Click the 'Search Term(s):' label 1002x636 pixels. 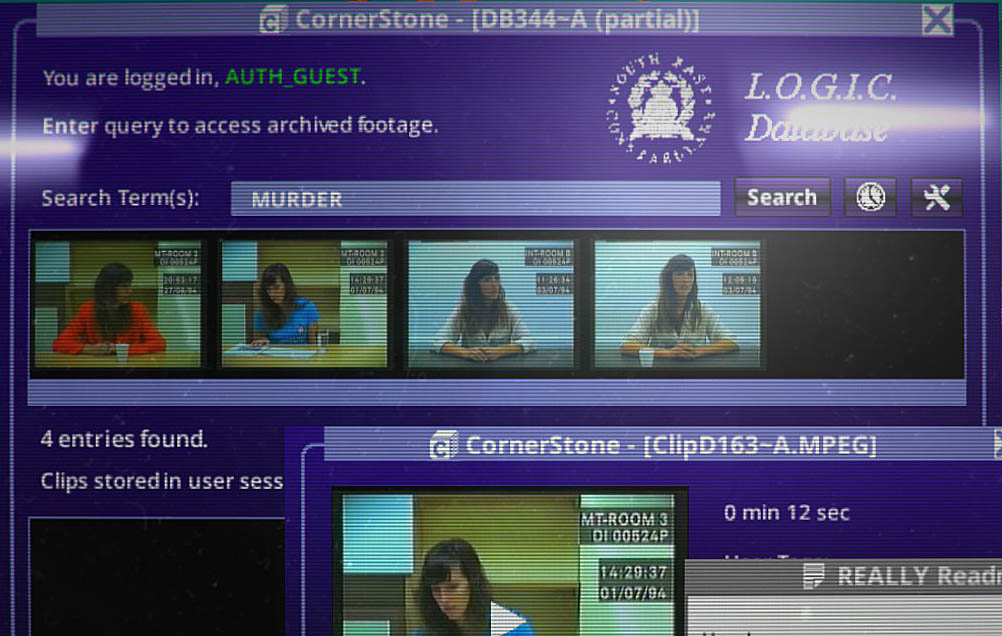(x=120, y=198)
